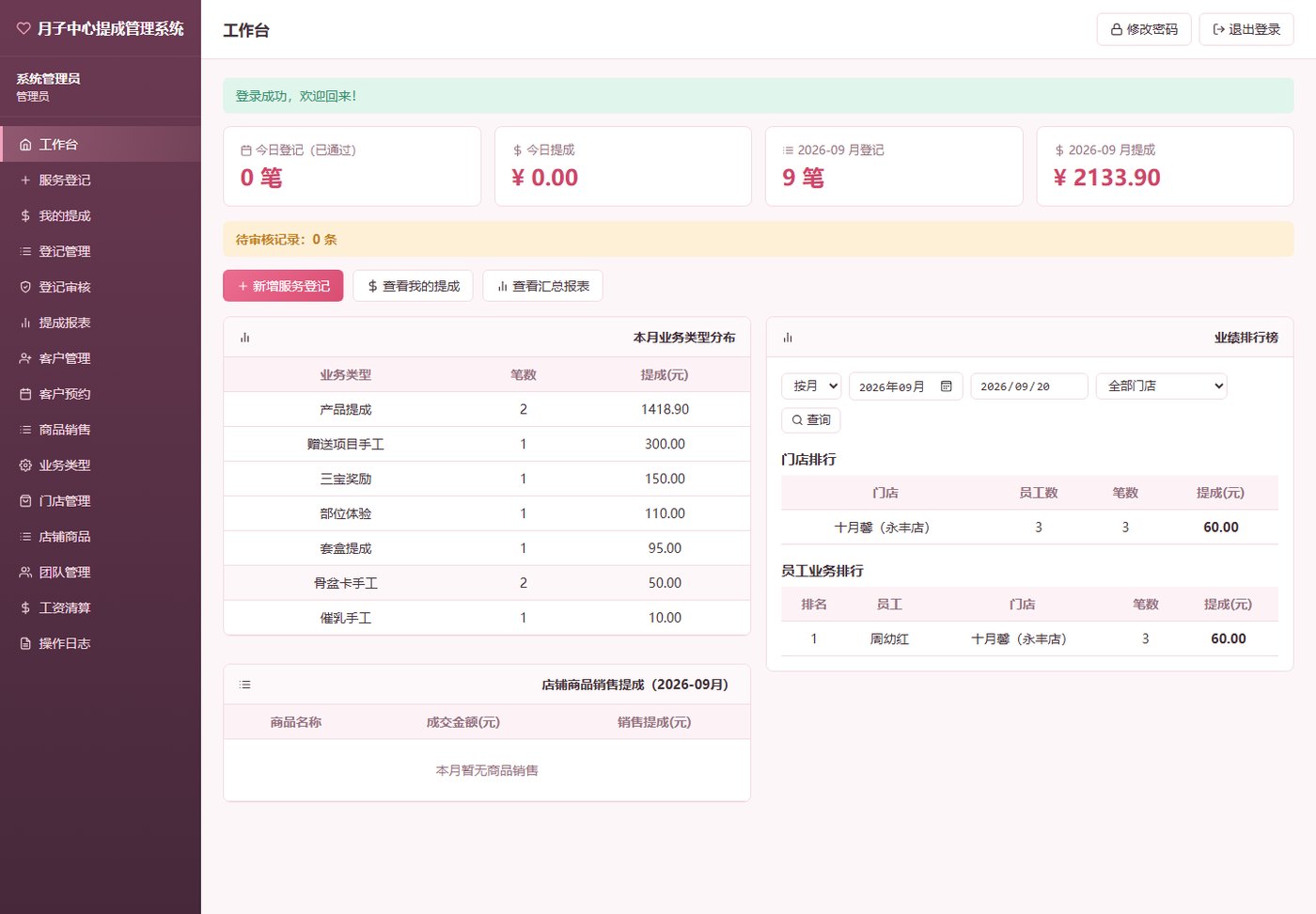Click the shield icon beside 登记审核
The image size is (1316, 914).
click(x=25, y=288)
